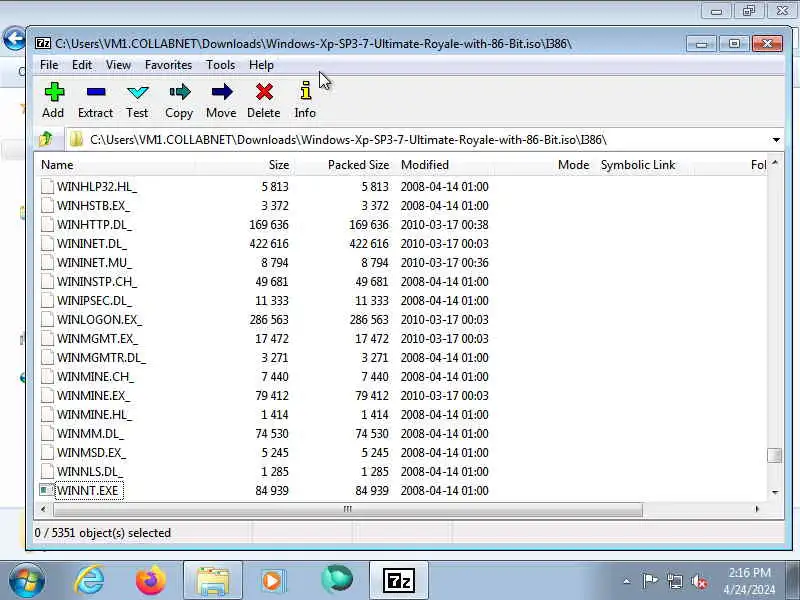Click the Move toolbar icon
The image size is (800, 600).
[221, 92]
